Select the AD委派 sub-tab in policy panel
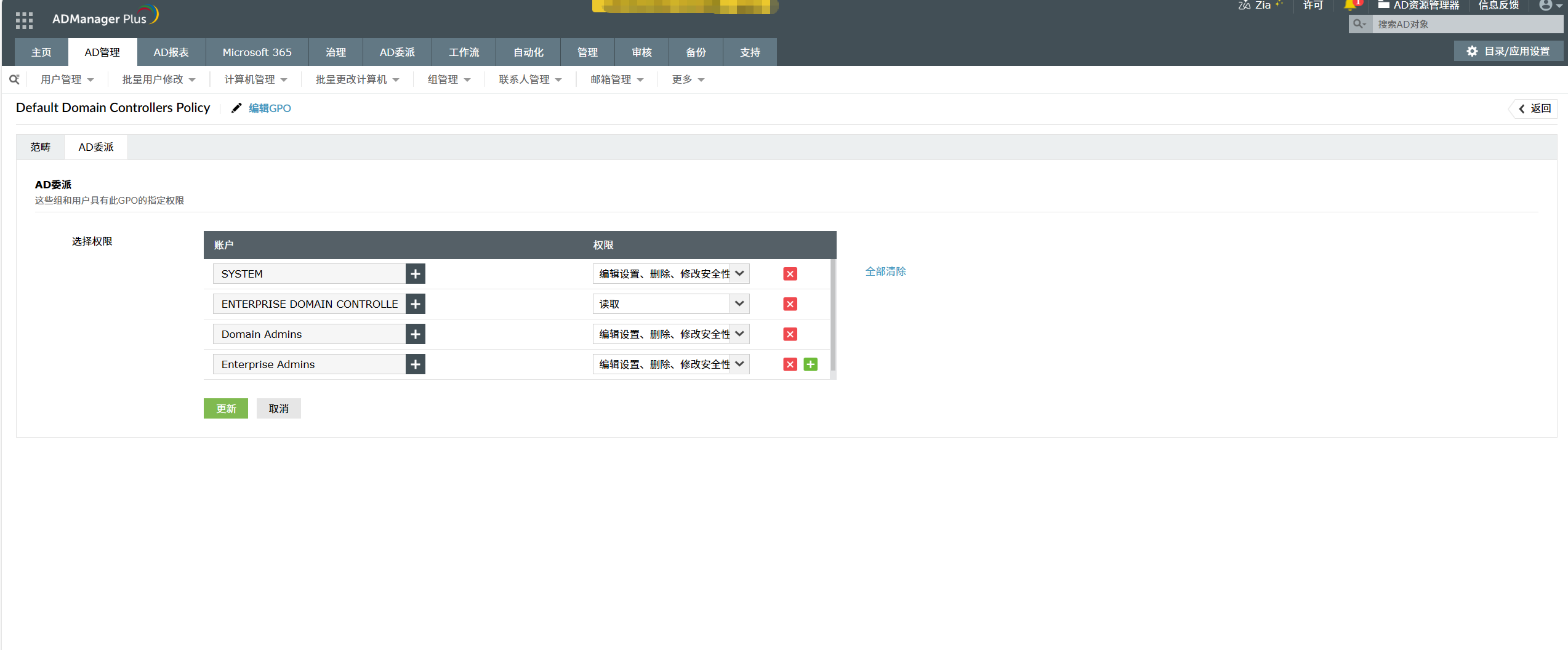The image size is (1568, 650). [96, 147]
